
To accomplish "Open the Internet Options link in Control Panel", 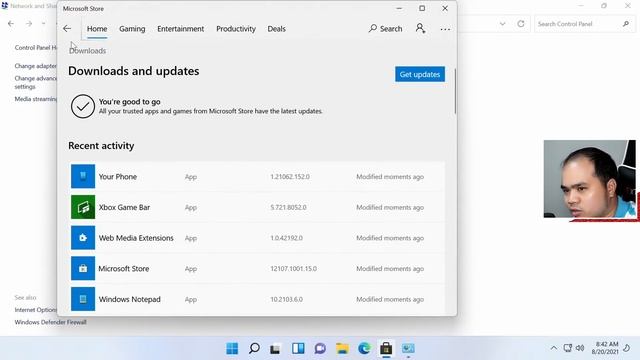I will point(36,310).
